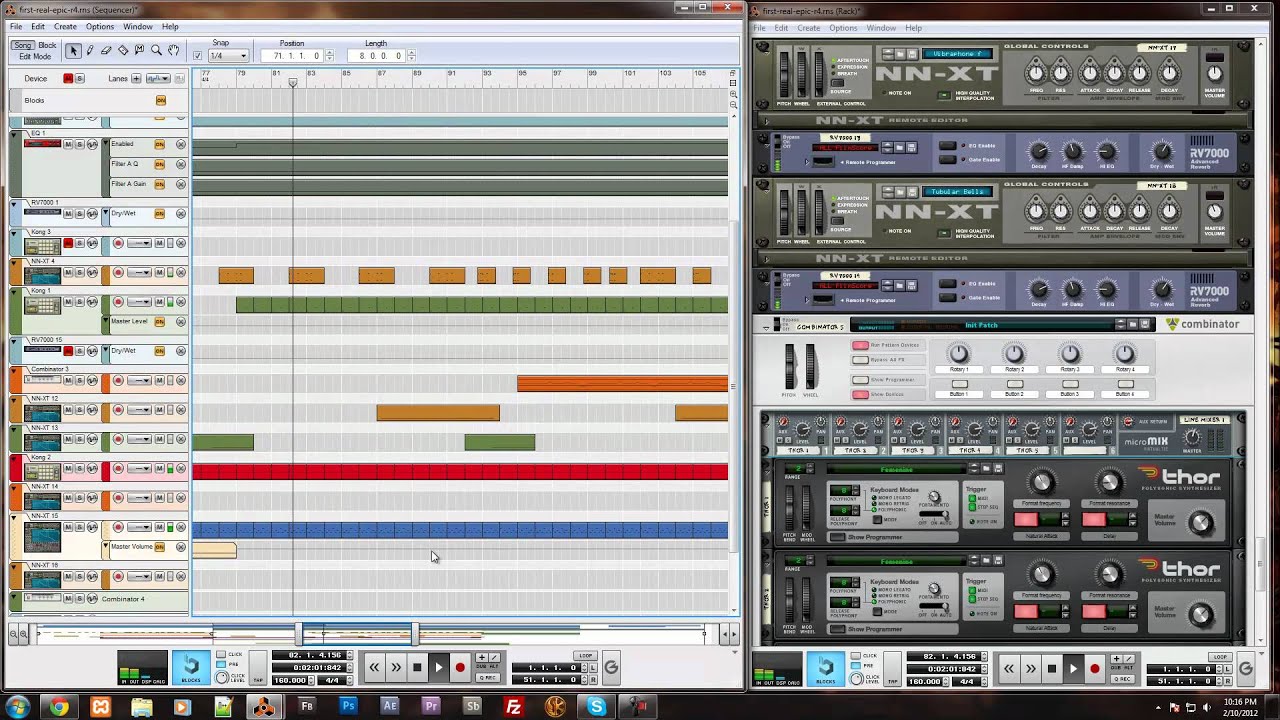This screenshot has width=1280, height=720.
Task: Select the Magnify tool in sequencer toolbar
Action: (156, 50)
